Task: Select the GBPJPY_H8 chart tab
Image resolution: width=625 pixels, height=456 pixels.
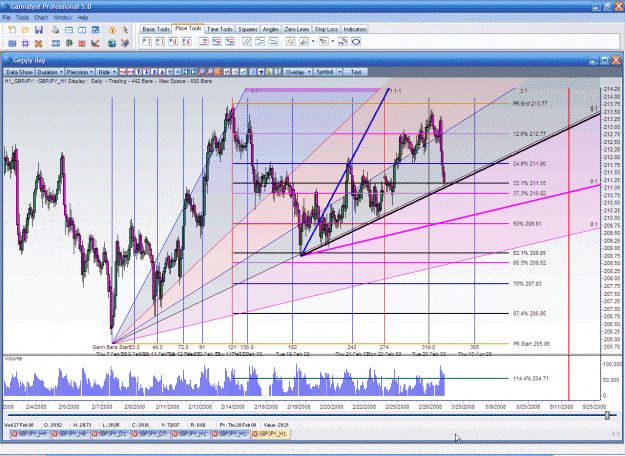Action: 71,434
